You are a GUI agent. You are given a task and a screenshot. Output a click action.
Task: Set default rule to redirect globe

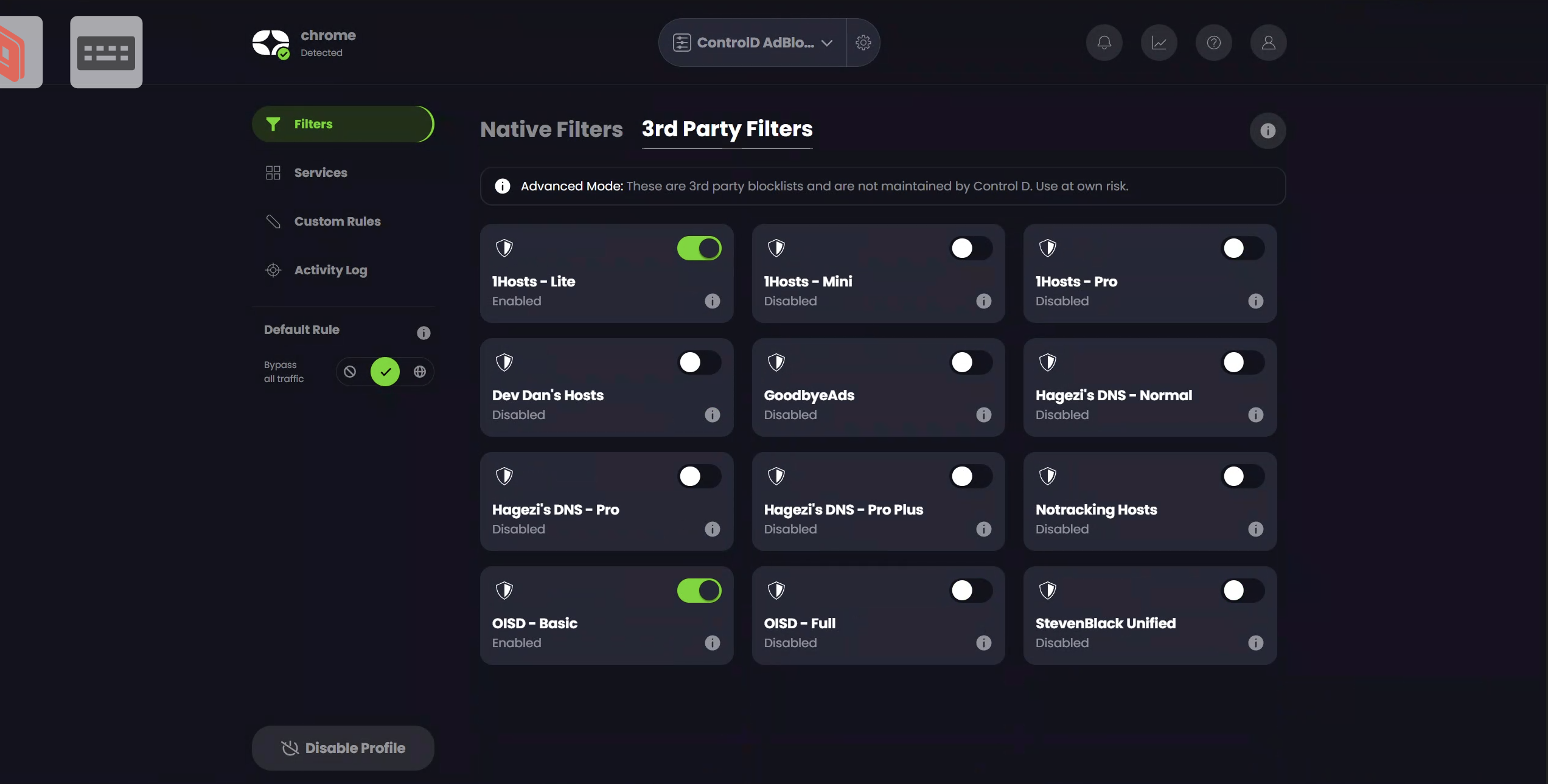pyautogui.click(x=420, y=372)
